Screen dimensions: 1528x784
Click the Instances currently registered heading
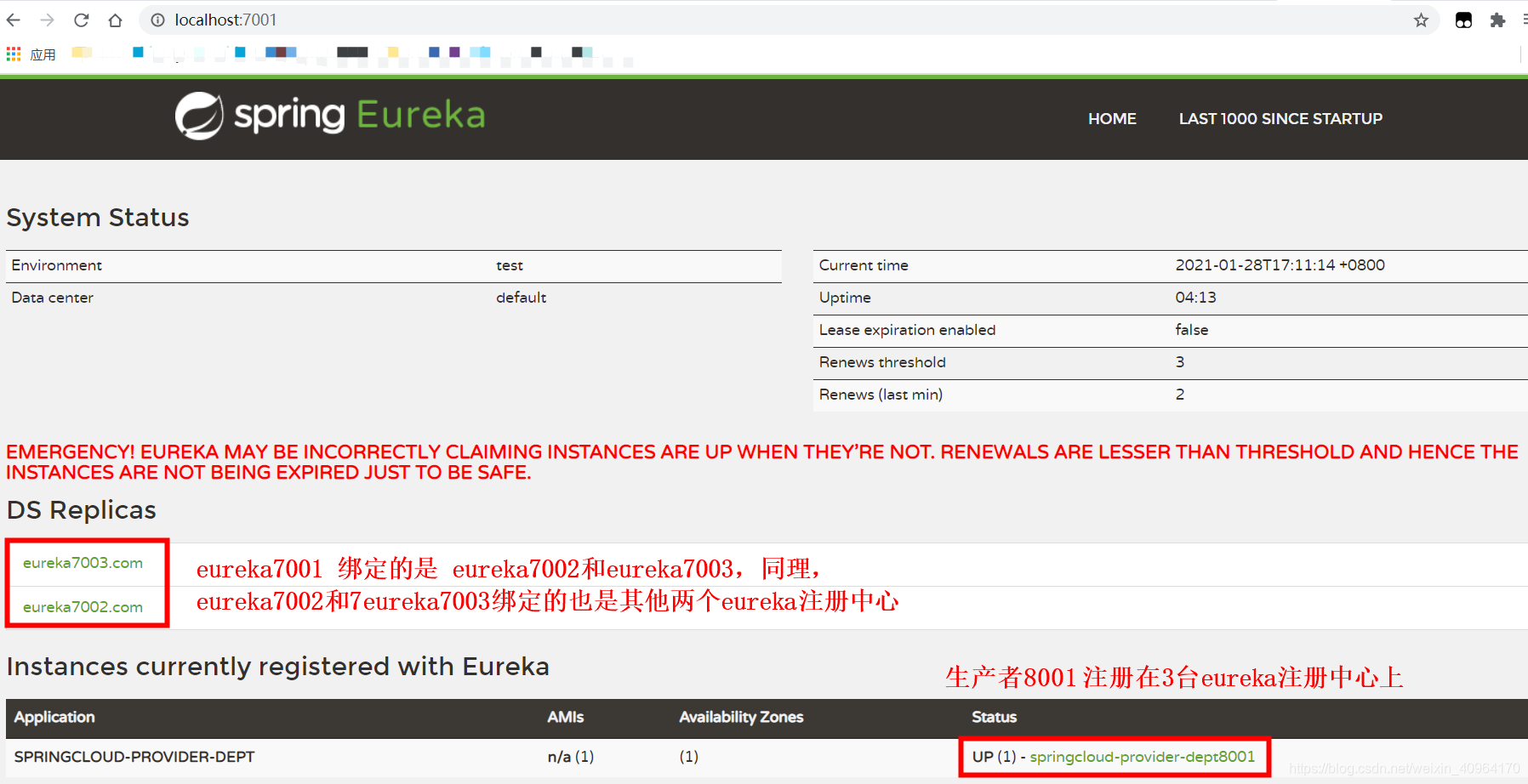(x=278, y=667)
